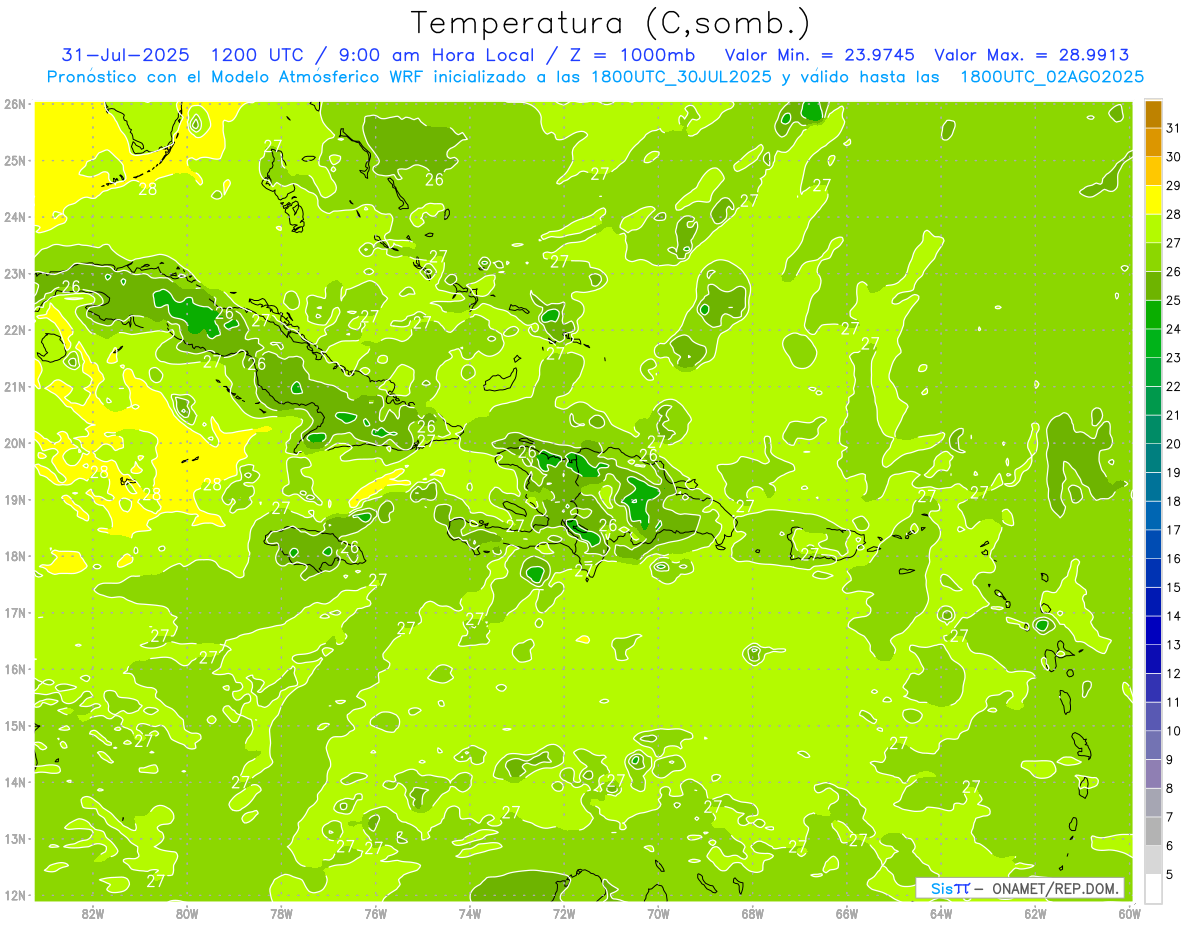Click the lime swatch between 27 and 28

pyautogui.click(x=1153, y=228)
